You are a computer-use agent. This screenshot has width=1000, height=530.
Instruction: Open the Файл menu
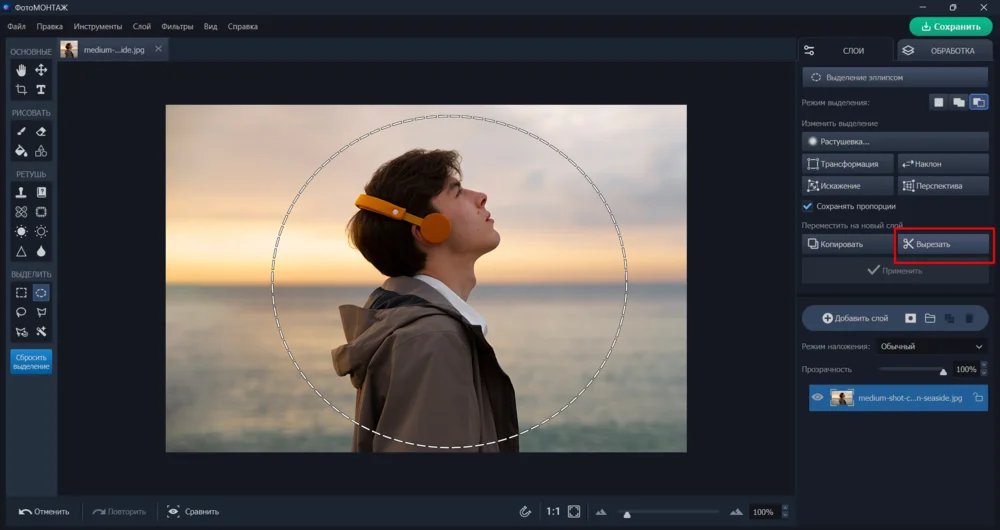[17, 27]
